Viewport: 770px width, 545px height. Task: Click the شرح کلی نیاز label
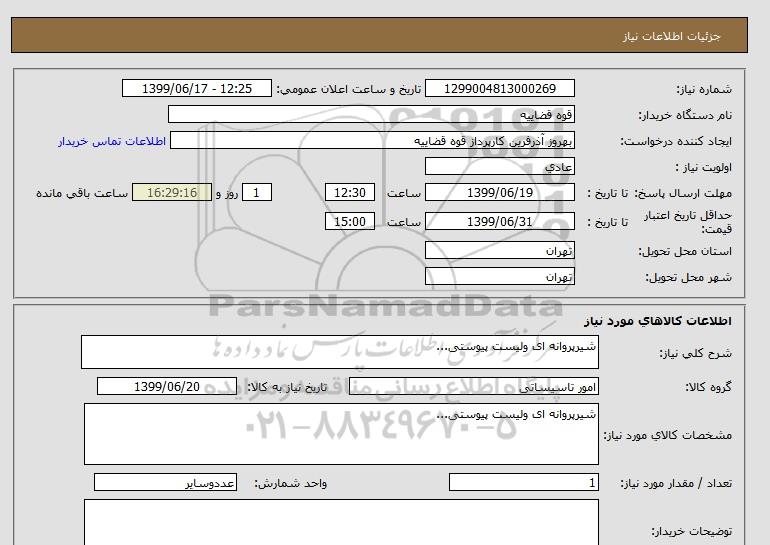[x=695, y=353]
